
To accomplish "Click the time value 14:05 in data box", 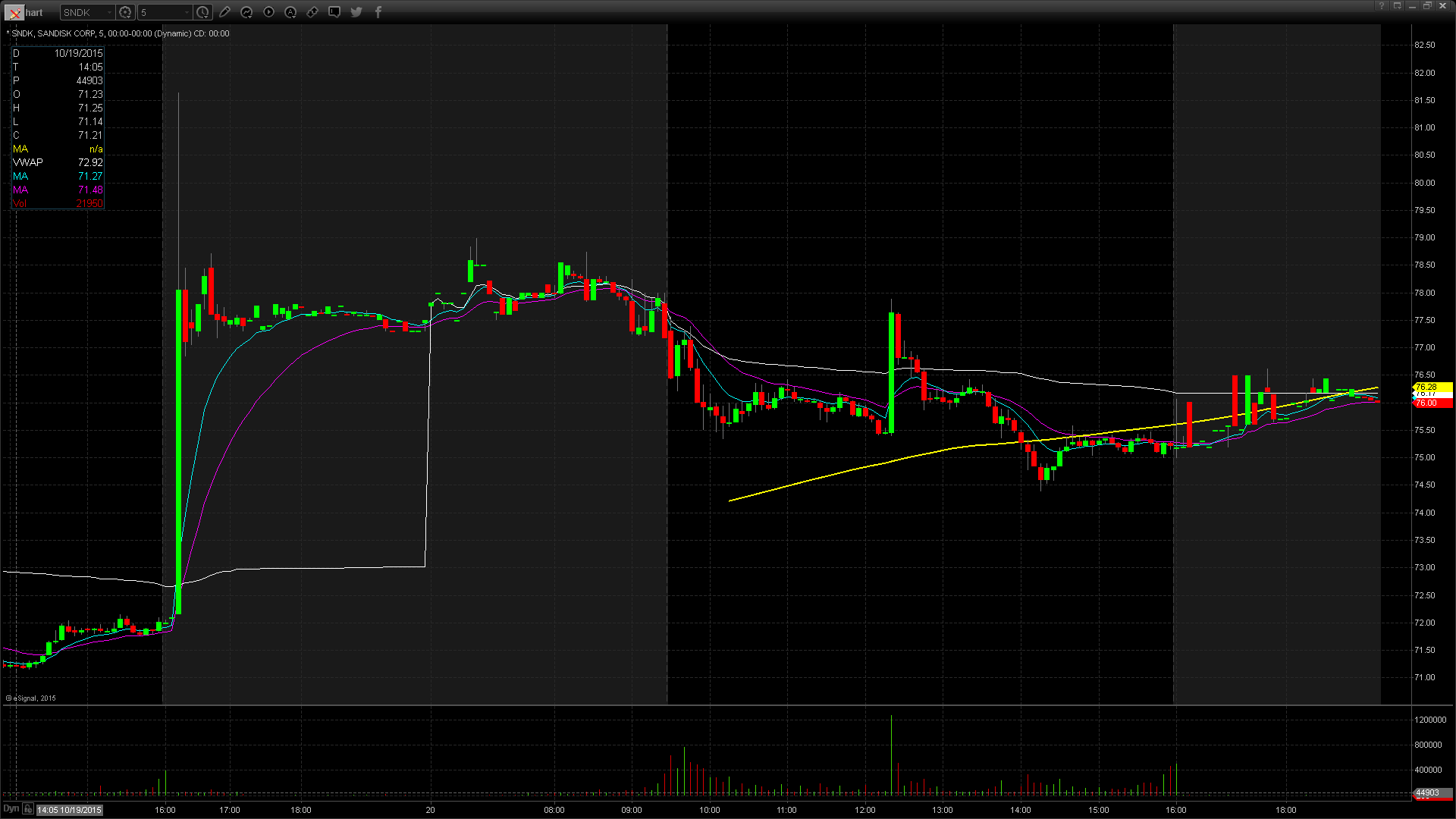I will [x=90, y=67].
